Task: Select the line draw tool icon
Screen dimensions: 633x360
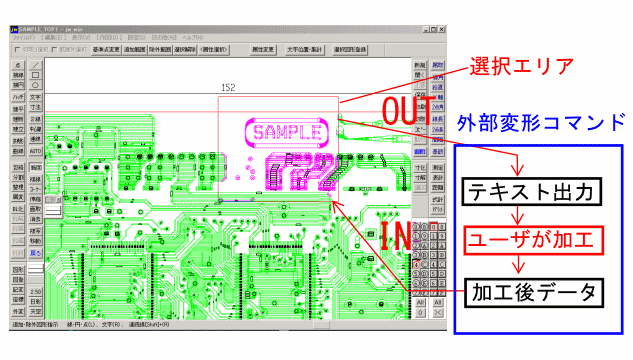Action: pyautogui.click(x=36, y=65)
